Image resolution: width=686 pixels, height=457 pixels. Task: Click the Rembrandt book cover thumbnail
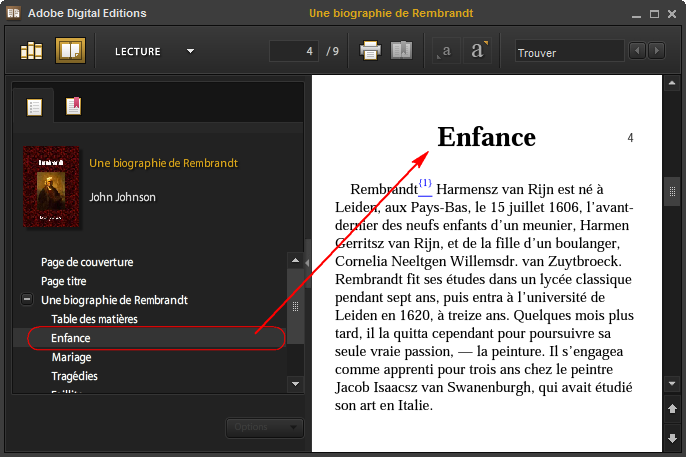[x=51, y=187]
